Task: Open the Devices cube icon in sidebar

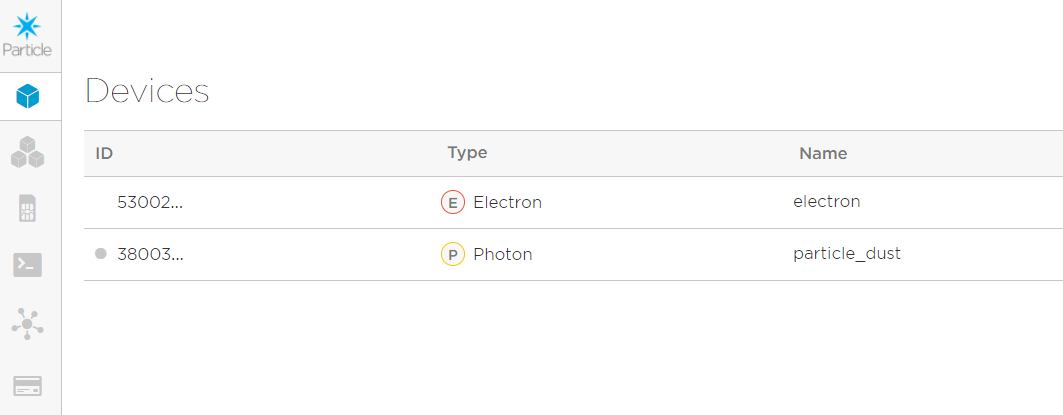Action: click(x=28, y=96)
